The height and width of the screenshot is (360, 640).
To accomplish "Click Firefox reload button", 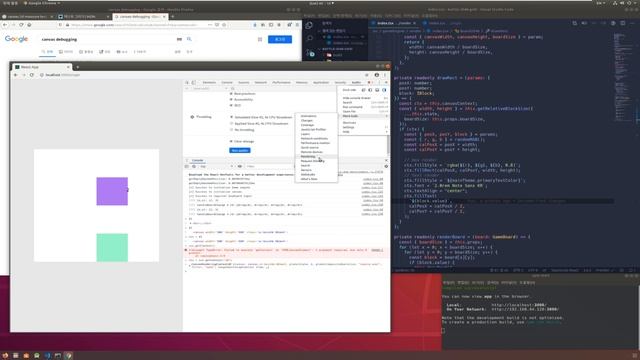I will point(21,25).
